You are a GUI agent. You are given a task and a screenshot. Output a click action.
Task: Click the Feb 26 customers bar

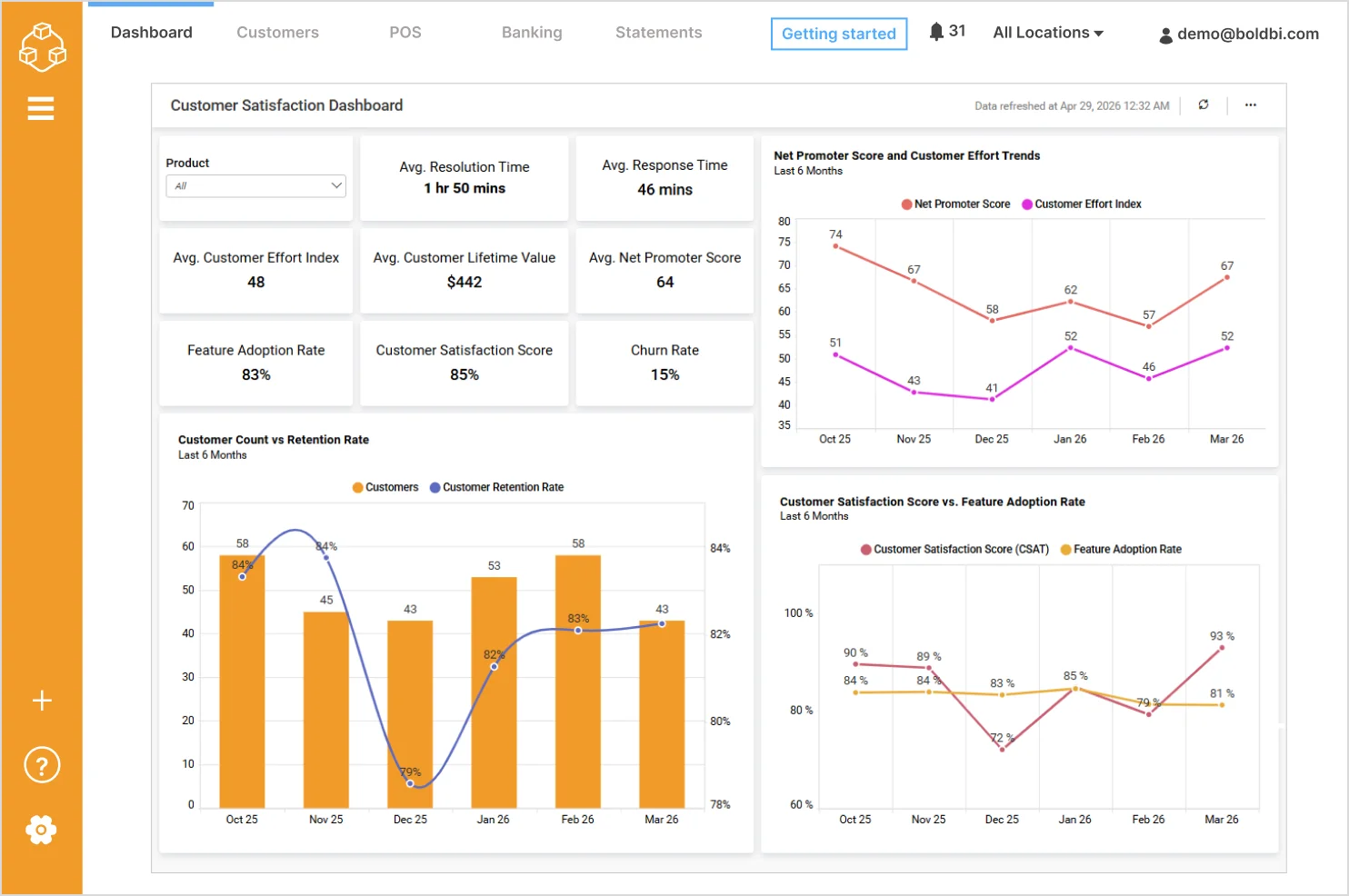pos(578,682)
